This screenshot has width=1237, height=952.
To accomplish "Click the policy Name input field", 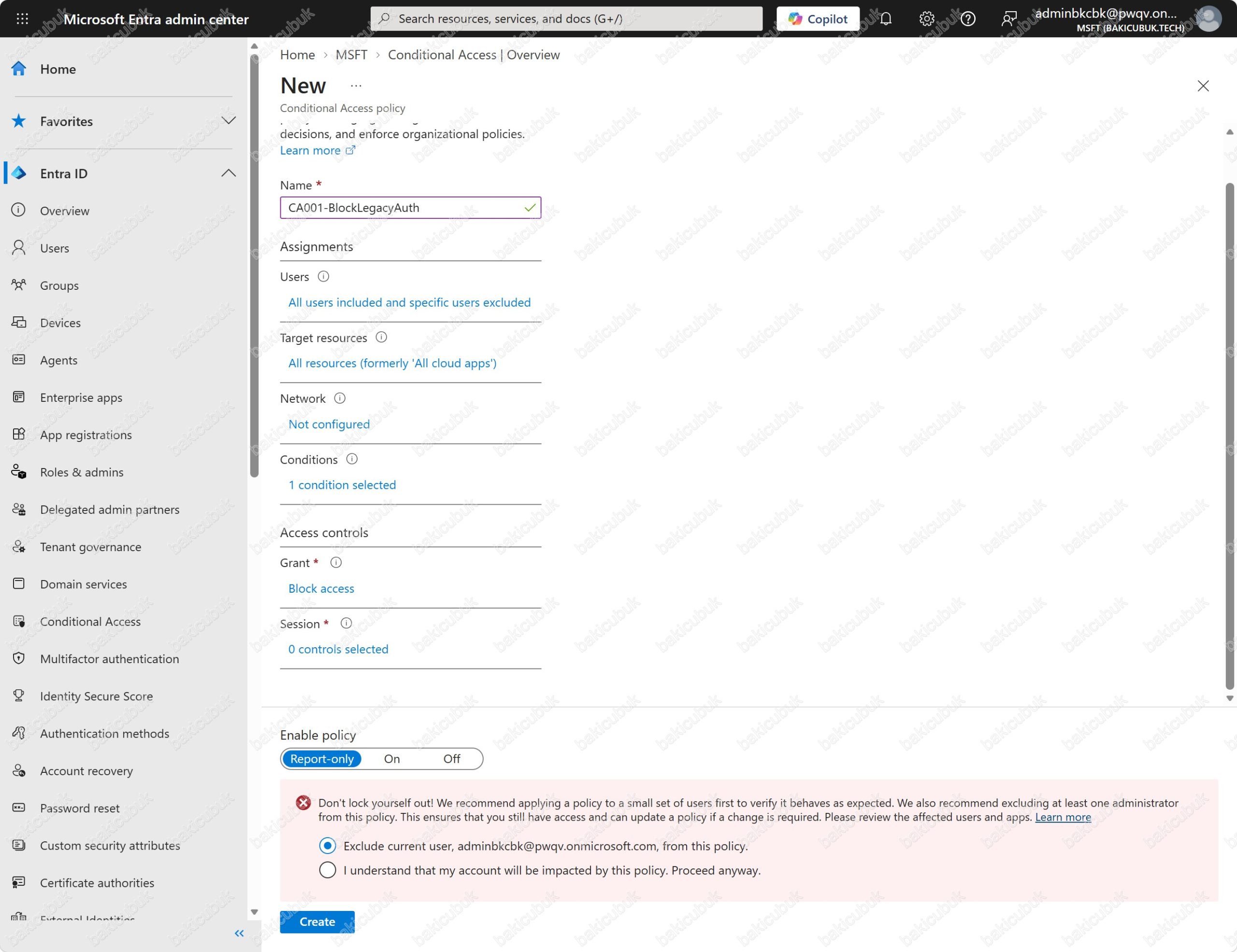I will pos(410,208).
